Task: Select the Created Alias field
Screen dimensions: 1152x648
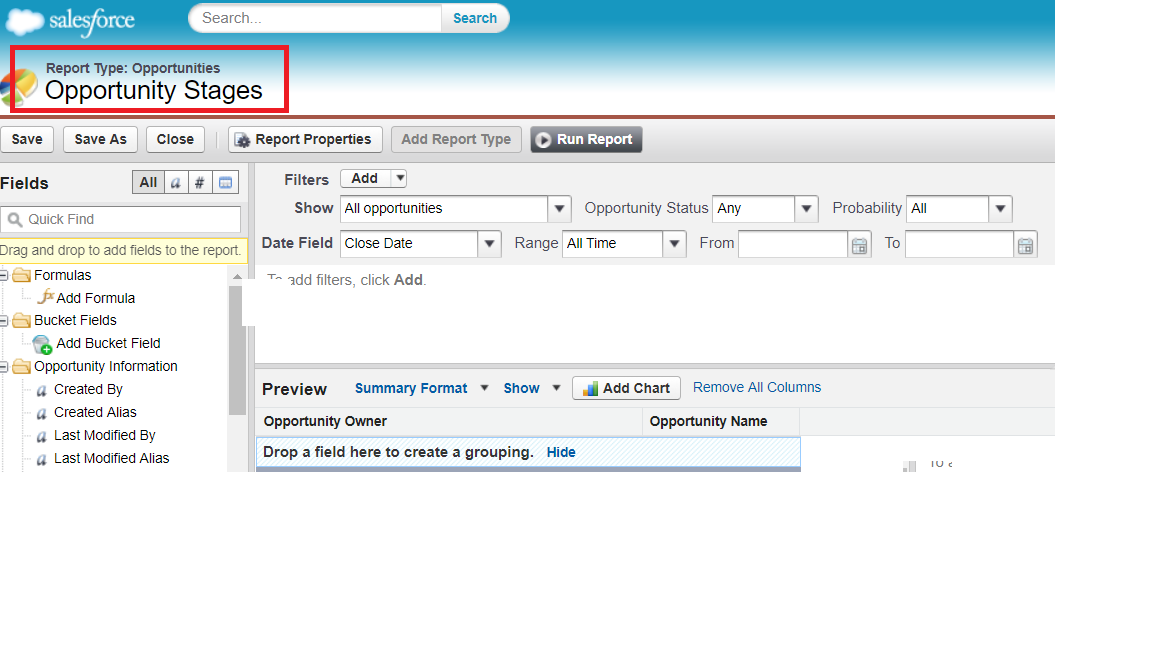Action: 95,412
